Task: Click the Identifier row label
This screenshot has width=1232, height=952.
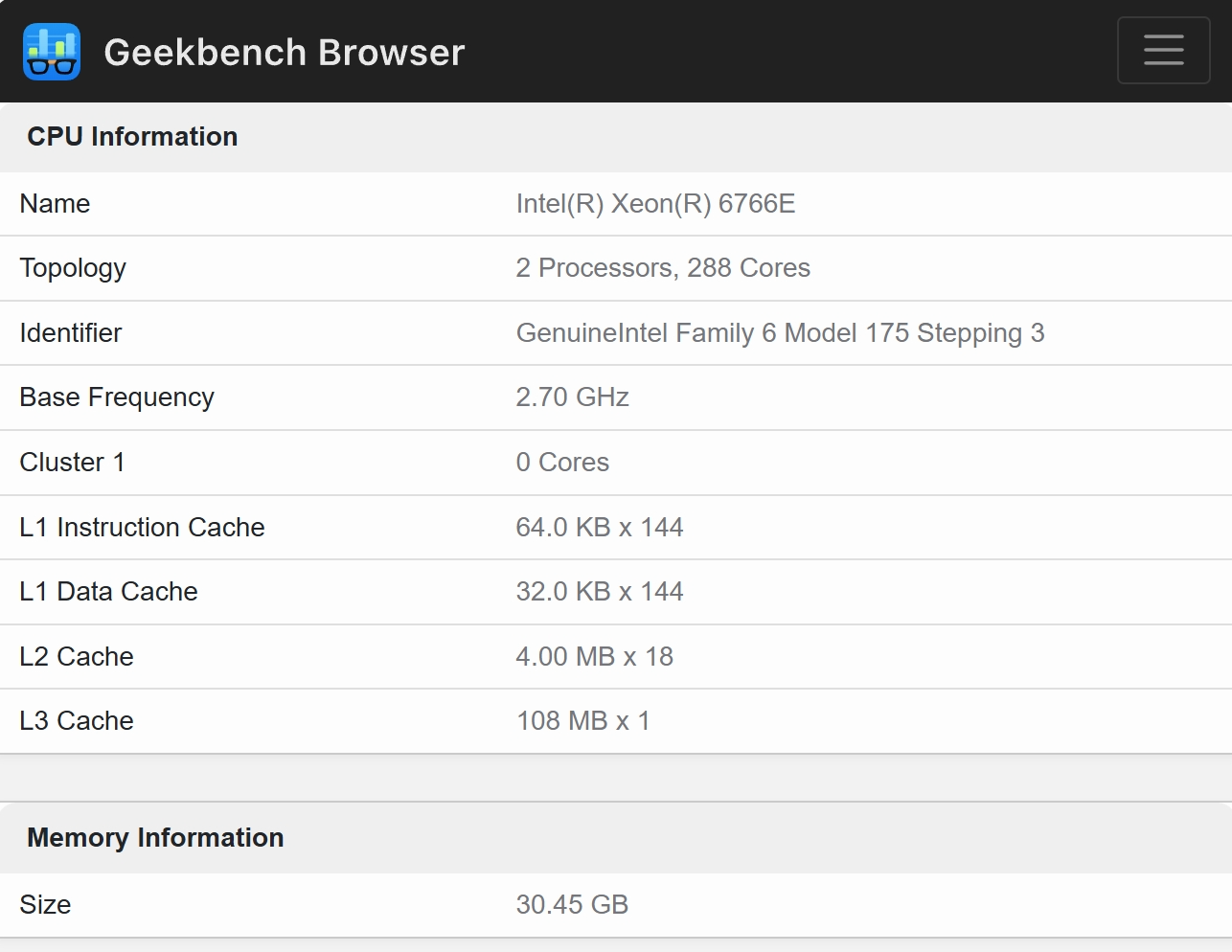Action: click(71, 333)
